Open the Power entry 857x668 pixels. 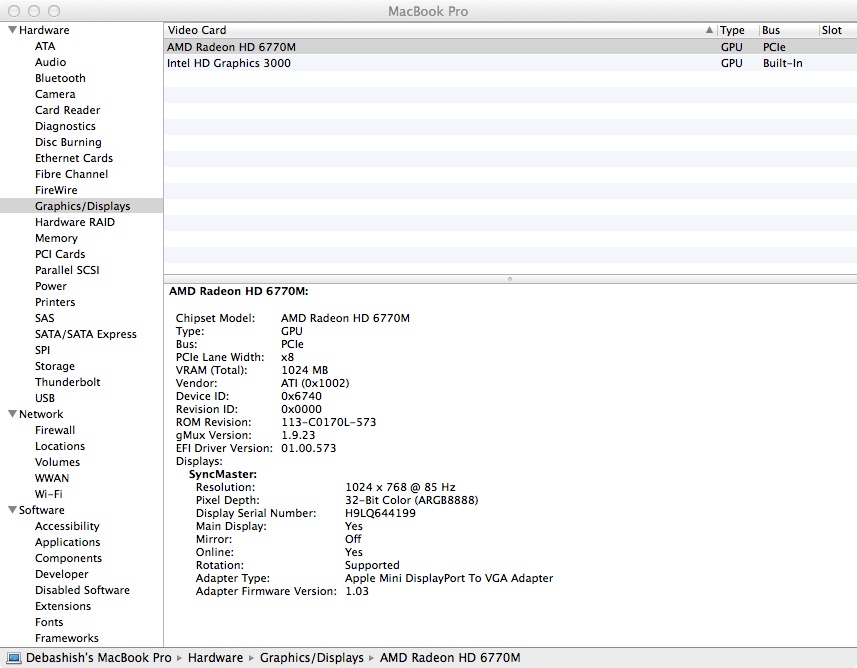pos(51,286)
